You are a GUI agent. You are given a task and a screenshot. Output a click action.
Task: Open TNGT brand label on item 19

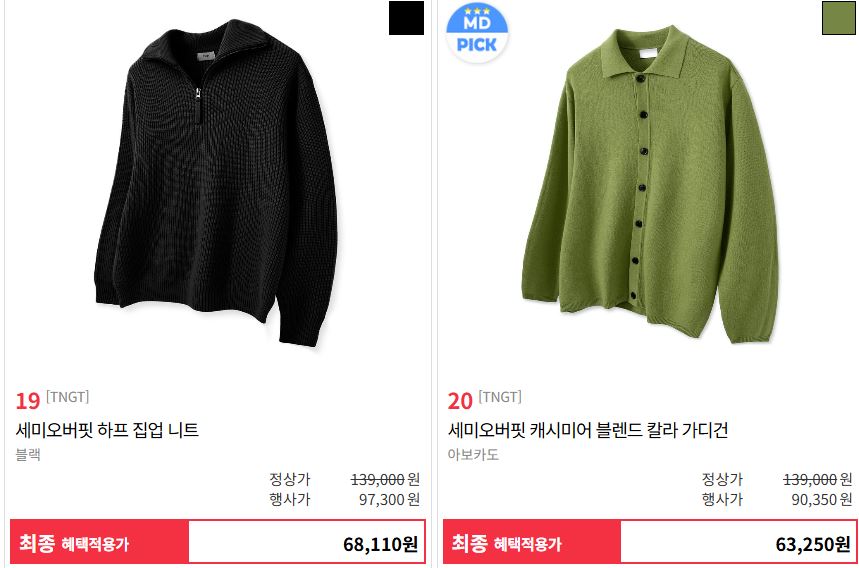pos(67,397)
